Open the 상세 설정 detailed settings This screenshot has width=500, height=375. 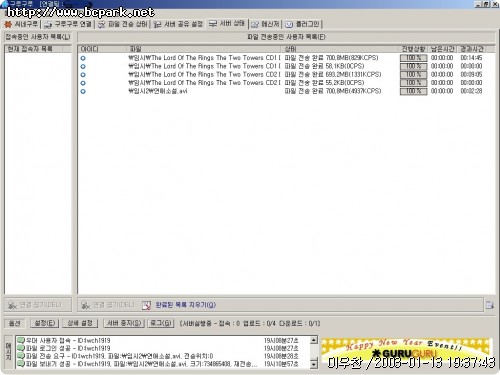(x=80, y=323)
